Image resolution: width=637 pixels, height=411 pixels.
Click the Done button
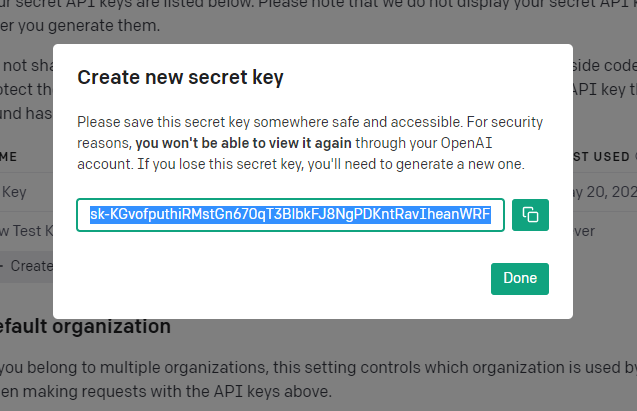520,279
